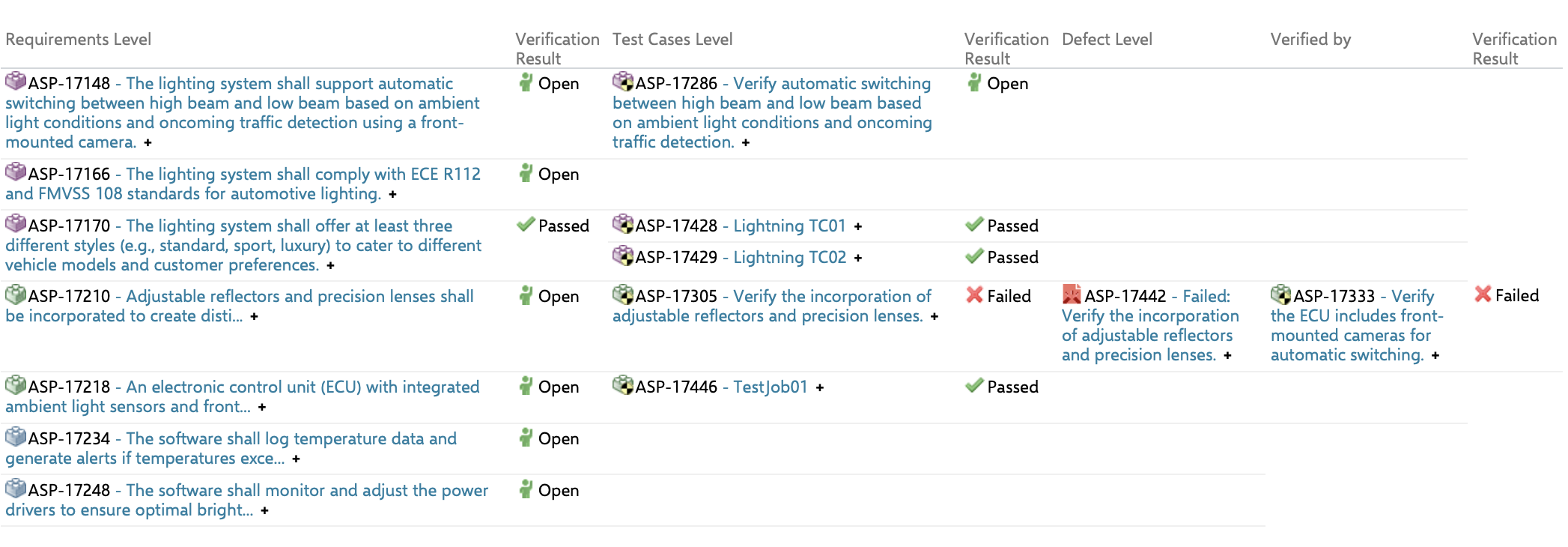Click the ASP-17148 requirement icon
The image size is (1568, 547).
point(16,81)
